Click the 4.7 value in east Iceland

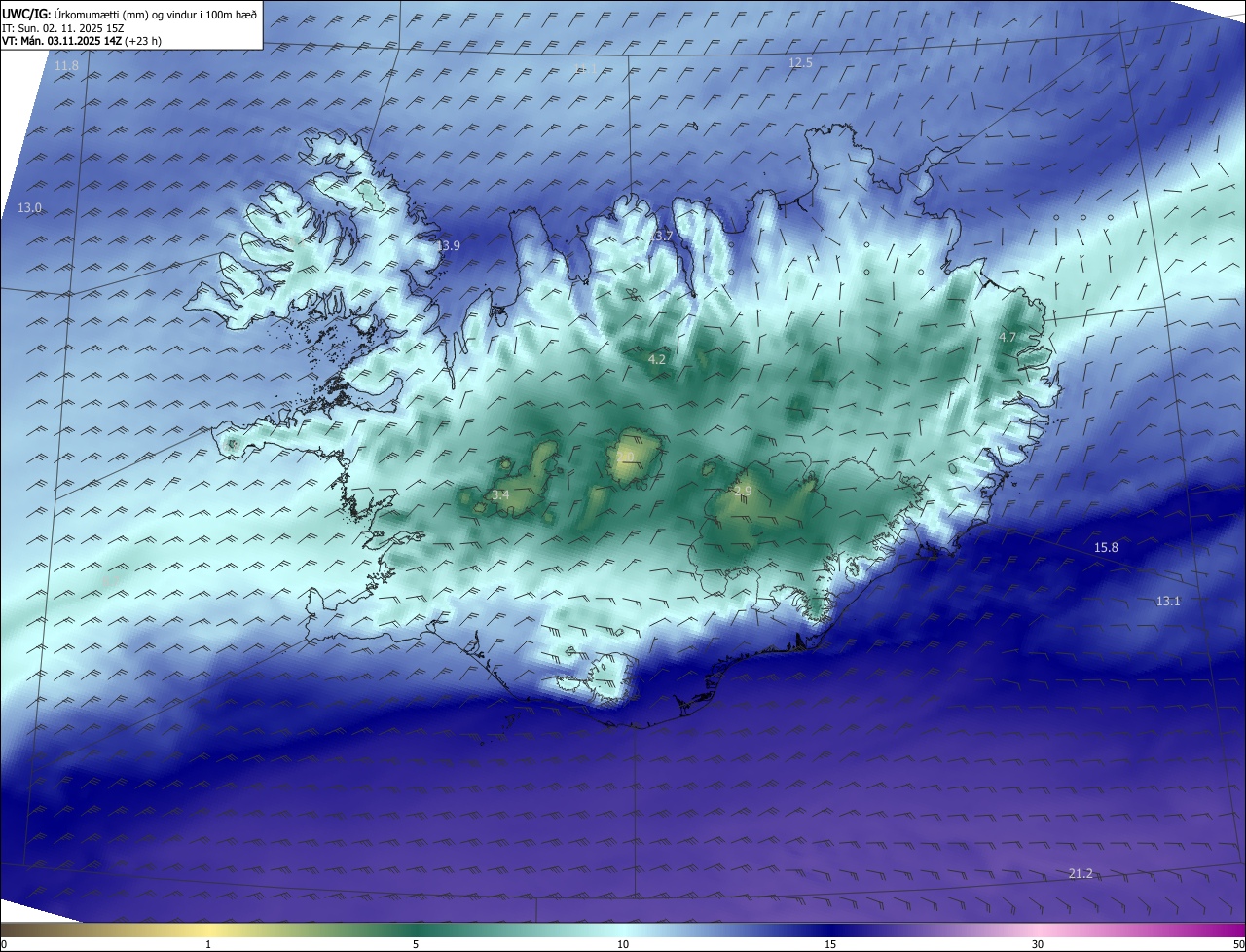tap(1008, 337)
